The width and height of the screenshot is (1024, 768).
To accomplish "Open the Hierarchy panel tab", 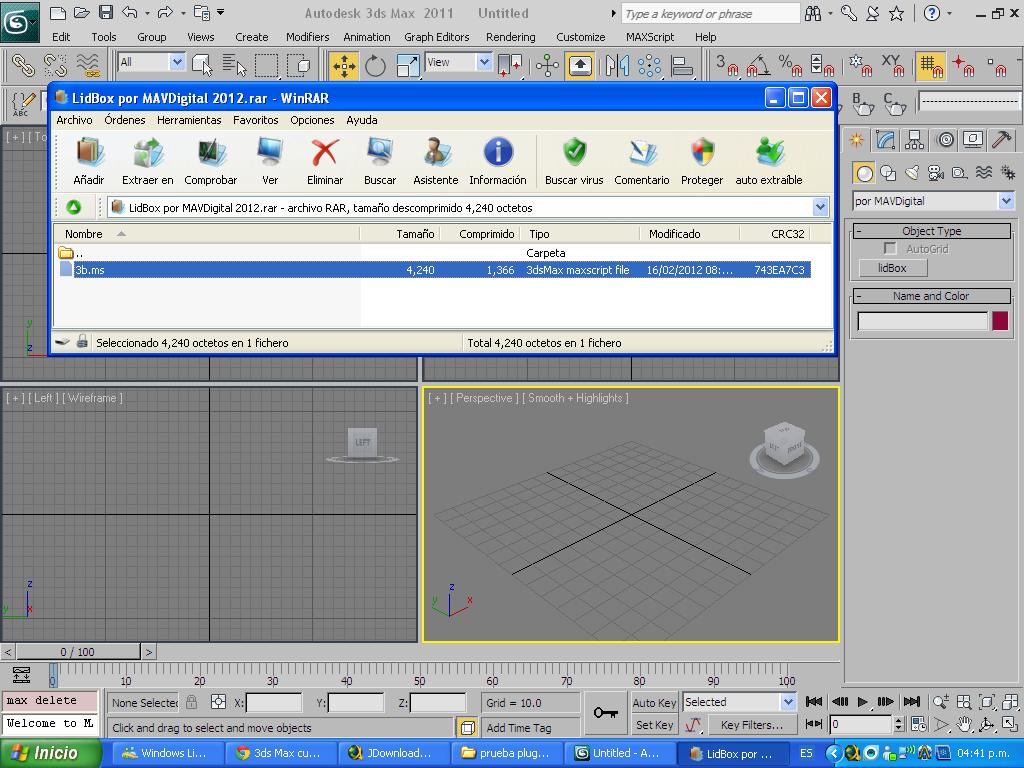I will [915, 140].
